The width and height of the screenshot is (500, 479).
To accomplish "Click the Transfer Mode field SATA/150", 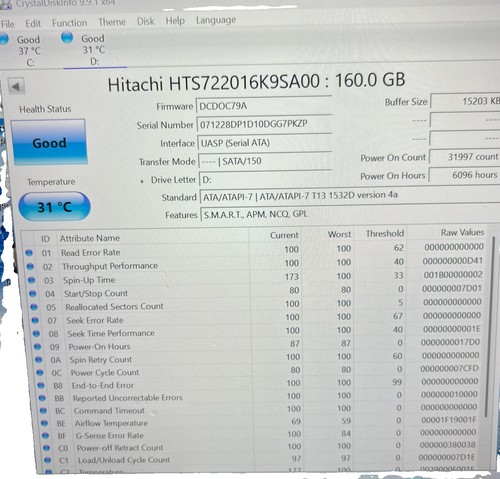I will click(x=265, y=162).
